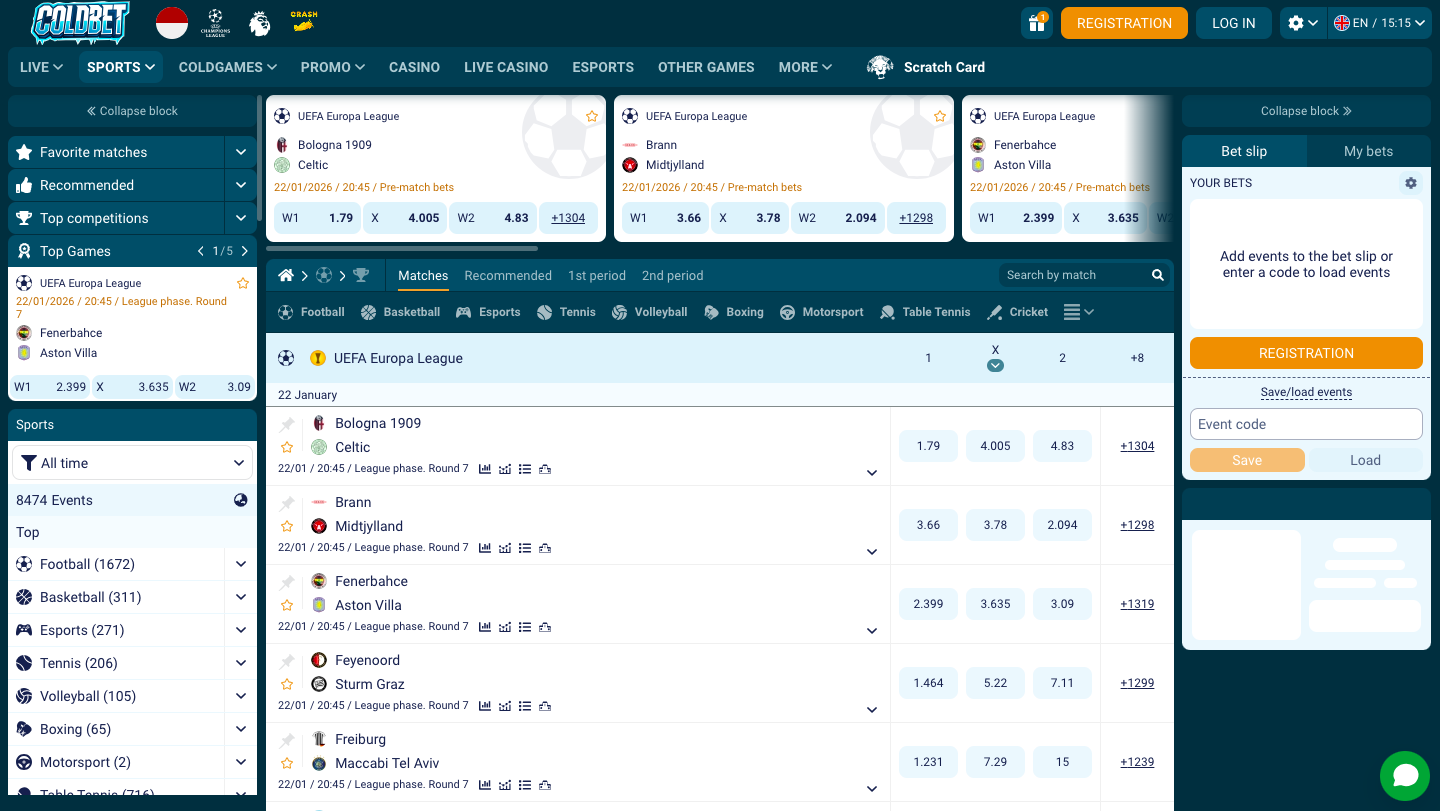Viewport: 1440px width, 811px height.
Task: Open standings podium icon for Fenerbahce match
Action: [545, 626]
